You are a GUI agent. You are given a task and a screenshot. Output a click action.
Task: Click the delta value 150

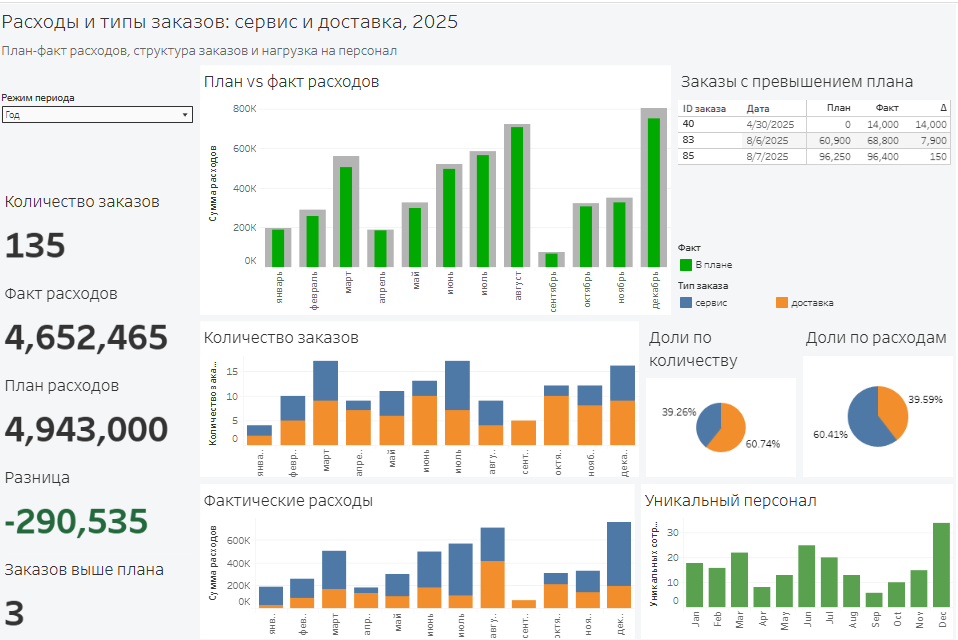[938, 156]
